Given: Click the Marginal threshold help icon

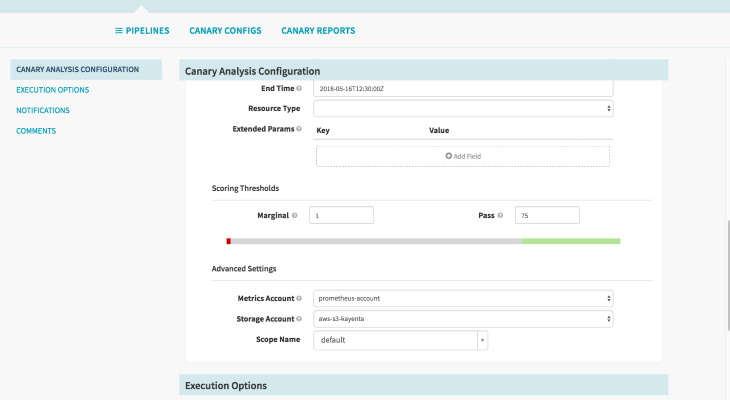Looking at the screenshot, I should click(x=295, y=215).
